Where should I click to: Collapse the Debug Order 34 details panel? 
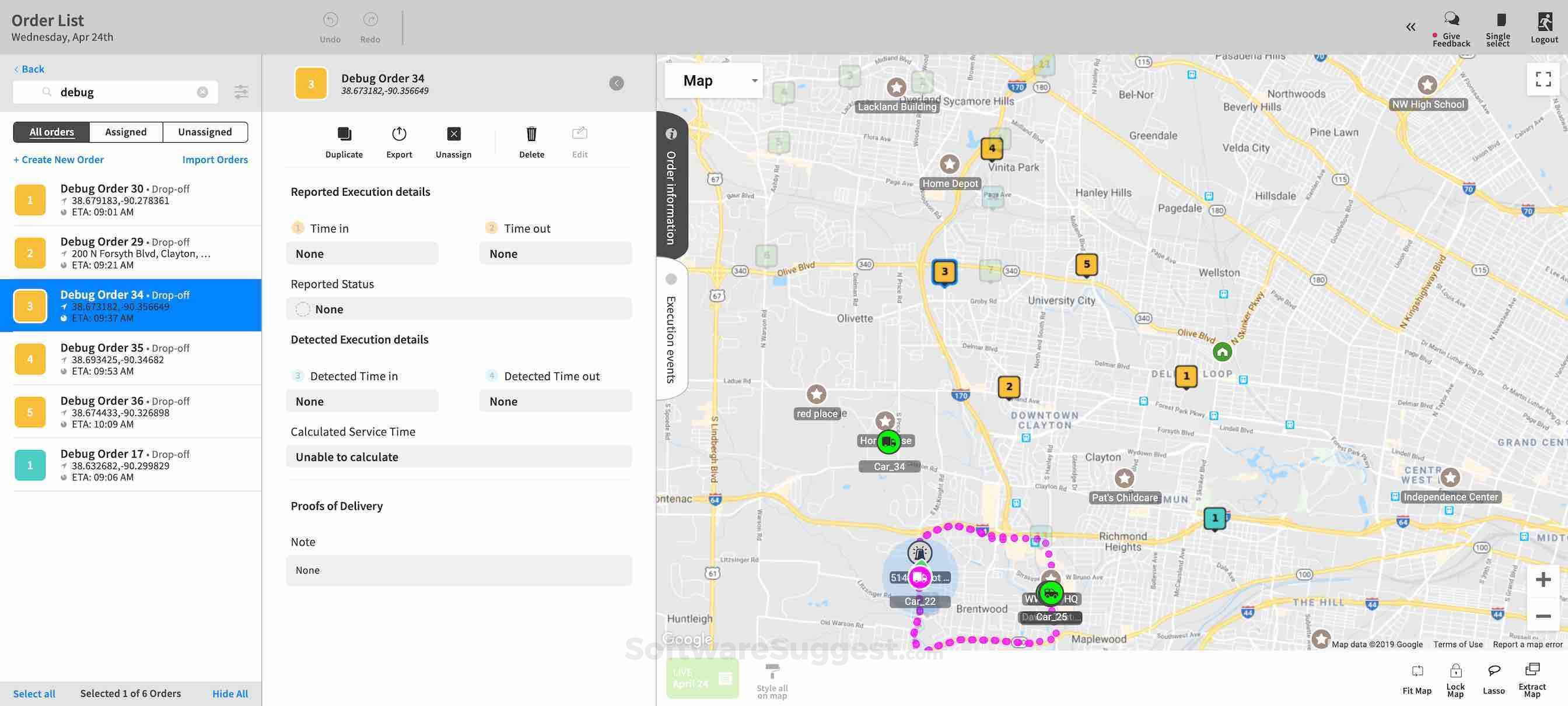pyautogui.click(x=616, y=83)
